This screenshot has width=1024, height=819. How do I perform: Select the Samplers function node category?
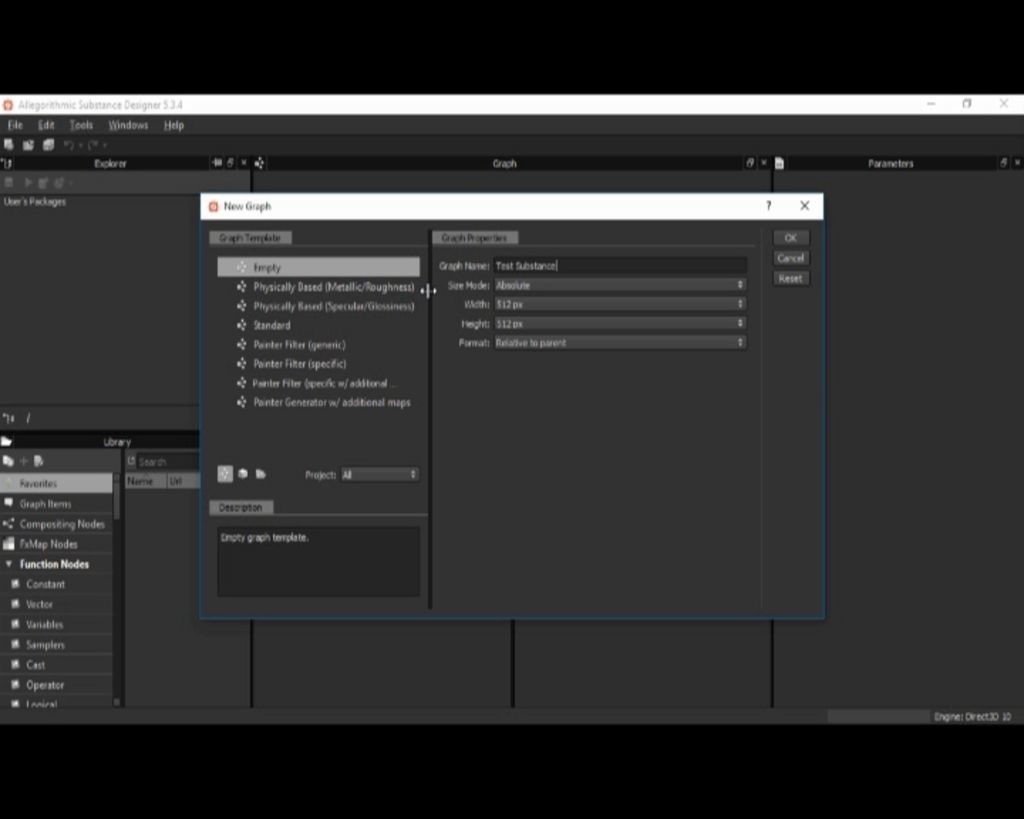pos(56,645)
